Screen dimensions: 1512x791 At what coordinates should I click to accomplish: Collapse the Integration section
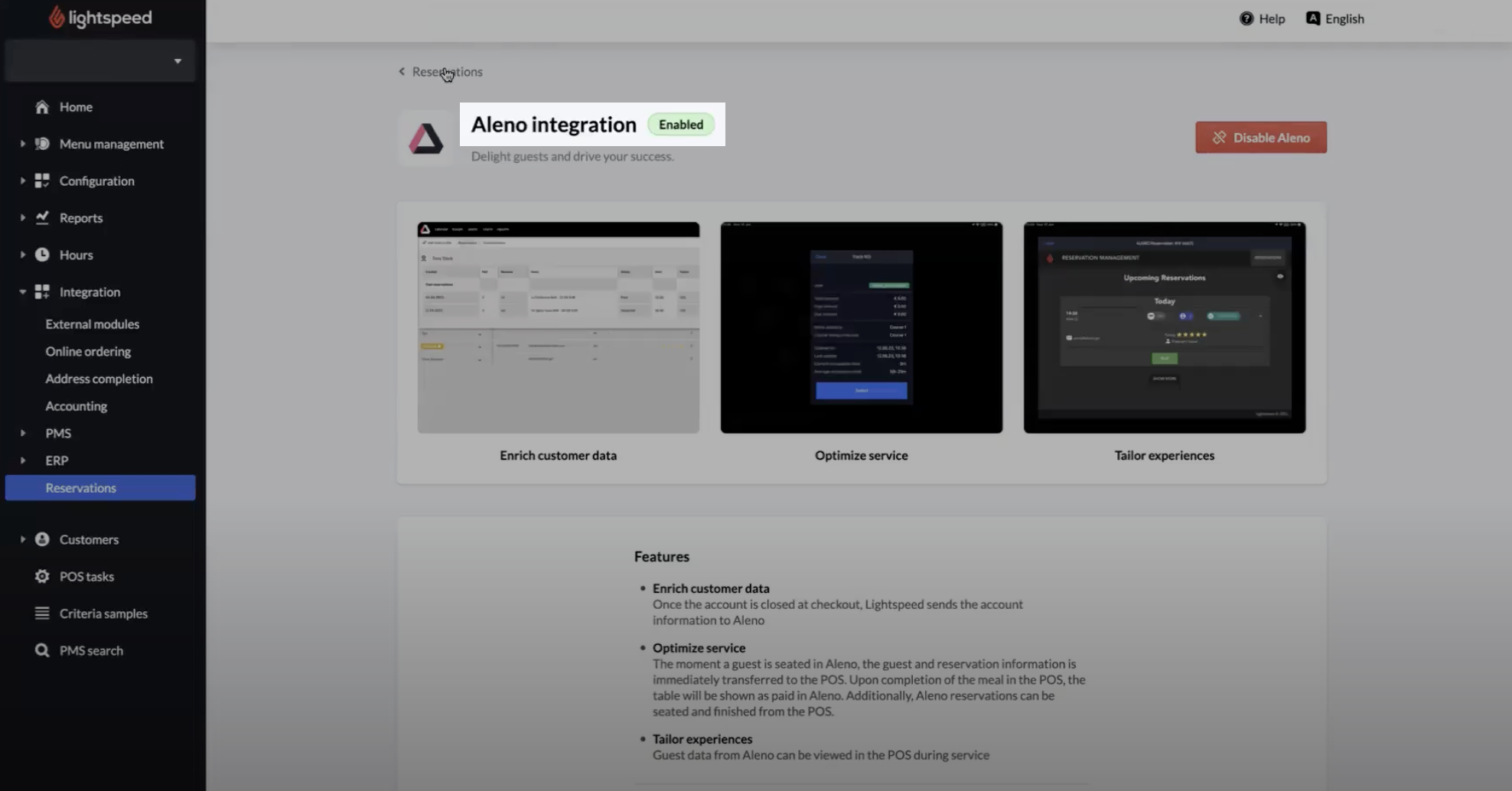22,292
